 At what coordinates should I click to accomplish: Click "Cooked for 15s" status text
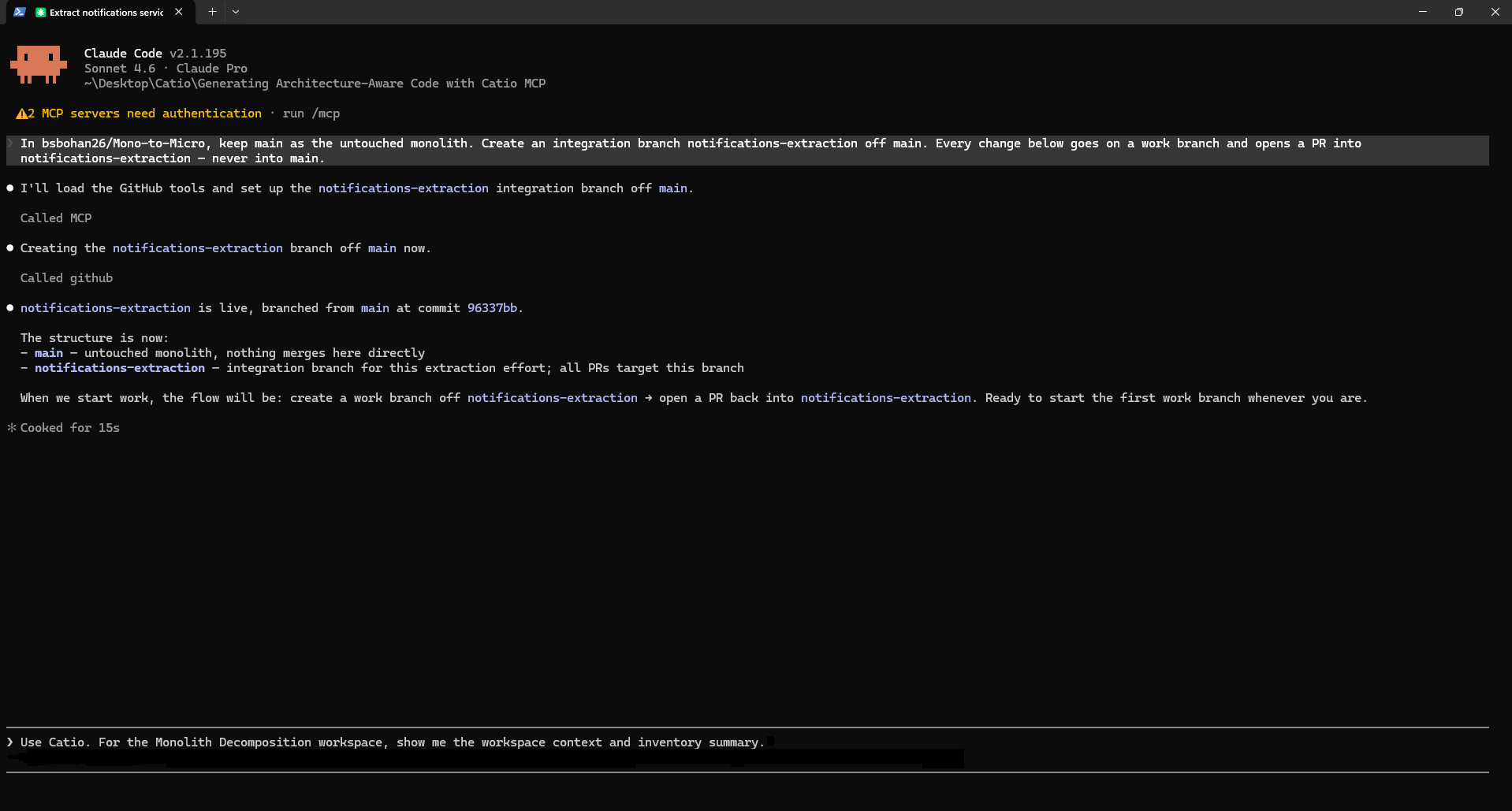[70, 428]
